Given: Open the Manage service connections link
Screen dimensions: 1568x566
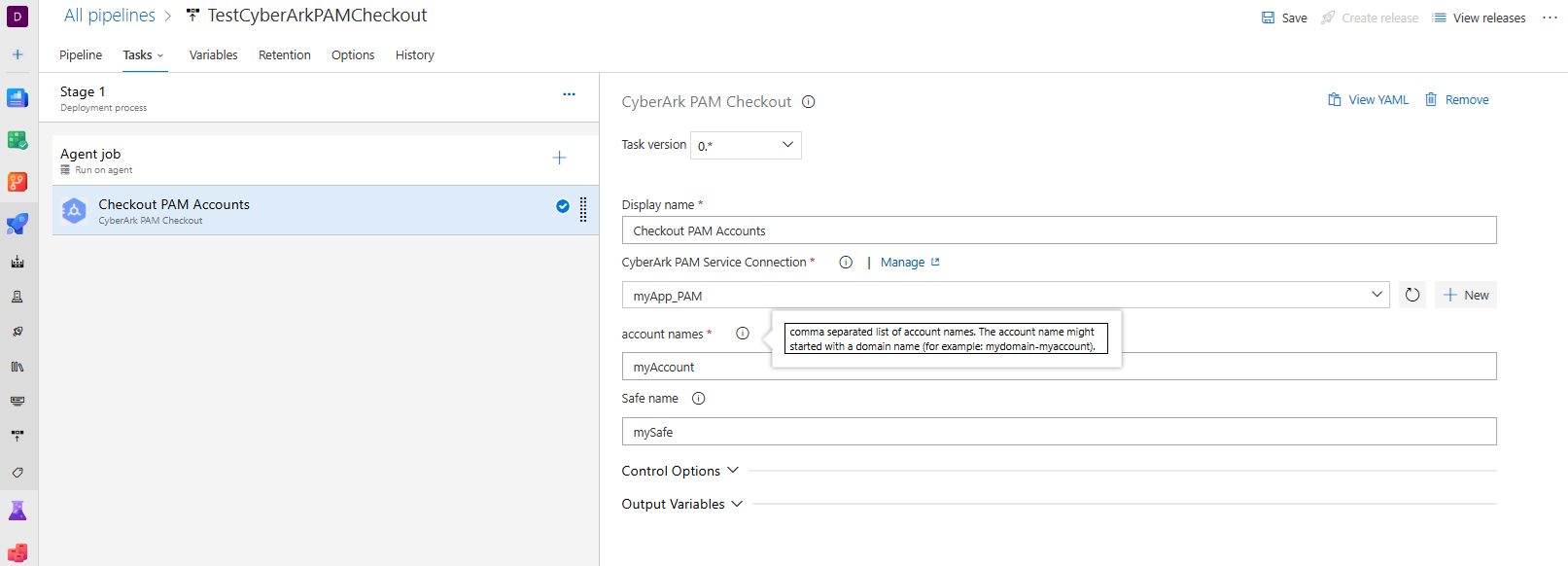Looking at the screenshot, I should pyautogui.click(x=910, y=263).
